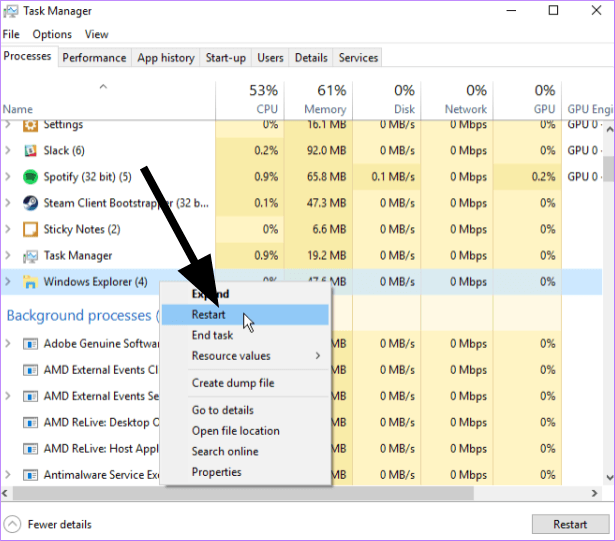
Task: Click the AMD External Events Service icon
Action: 30,397
